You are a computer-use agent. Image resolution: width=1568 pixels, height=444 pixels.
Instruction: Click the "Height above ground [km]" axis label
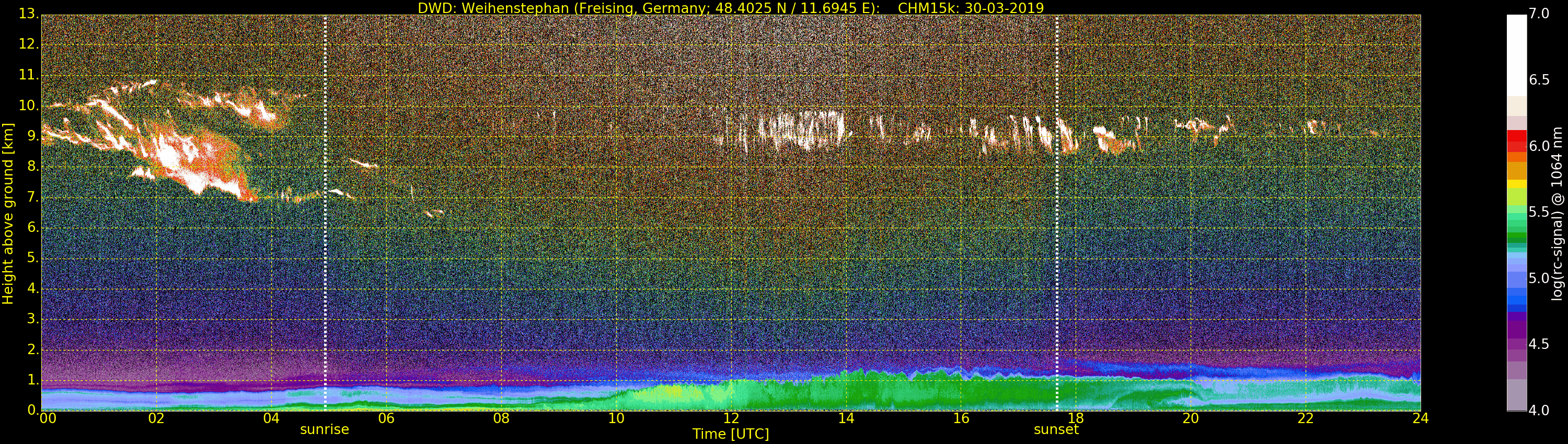tap(8, 213)
